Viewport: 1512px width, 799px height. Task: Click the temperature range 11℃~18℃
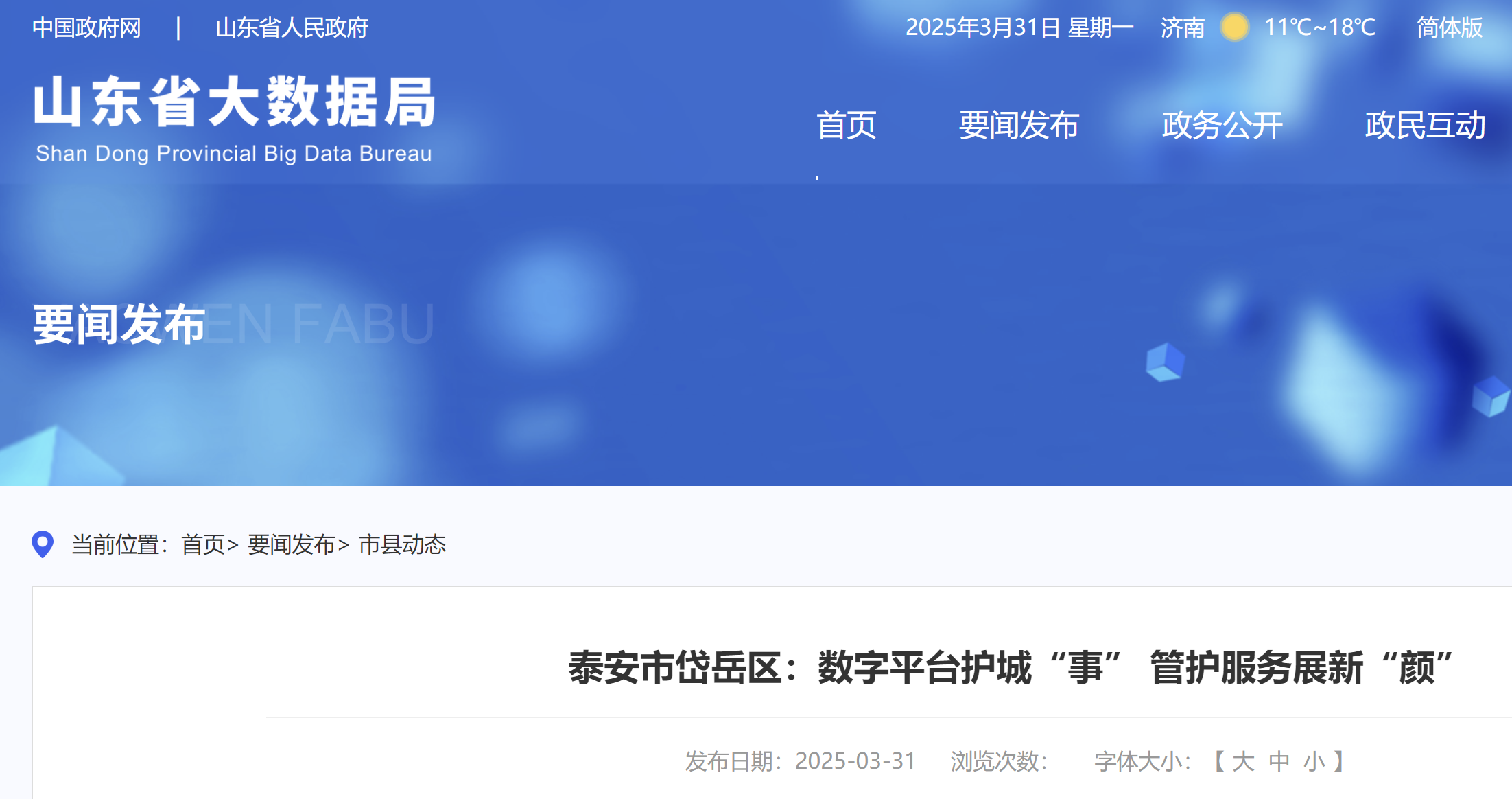[1320, 28]
